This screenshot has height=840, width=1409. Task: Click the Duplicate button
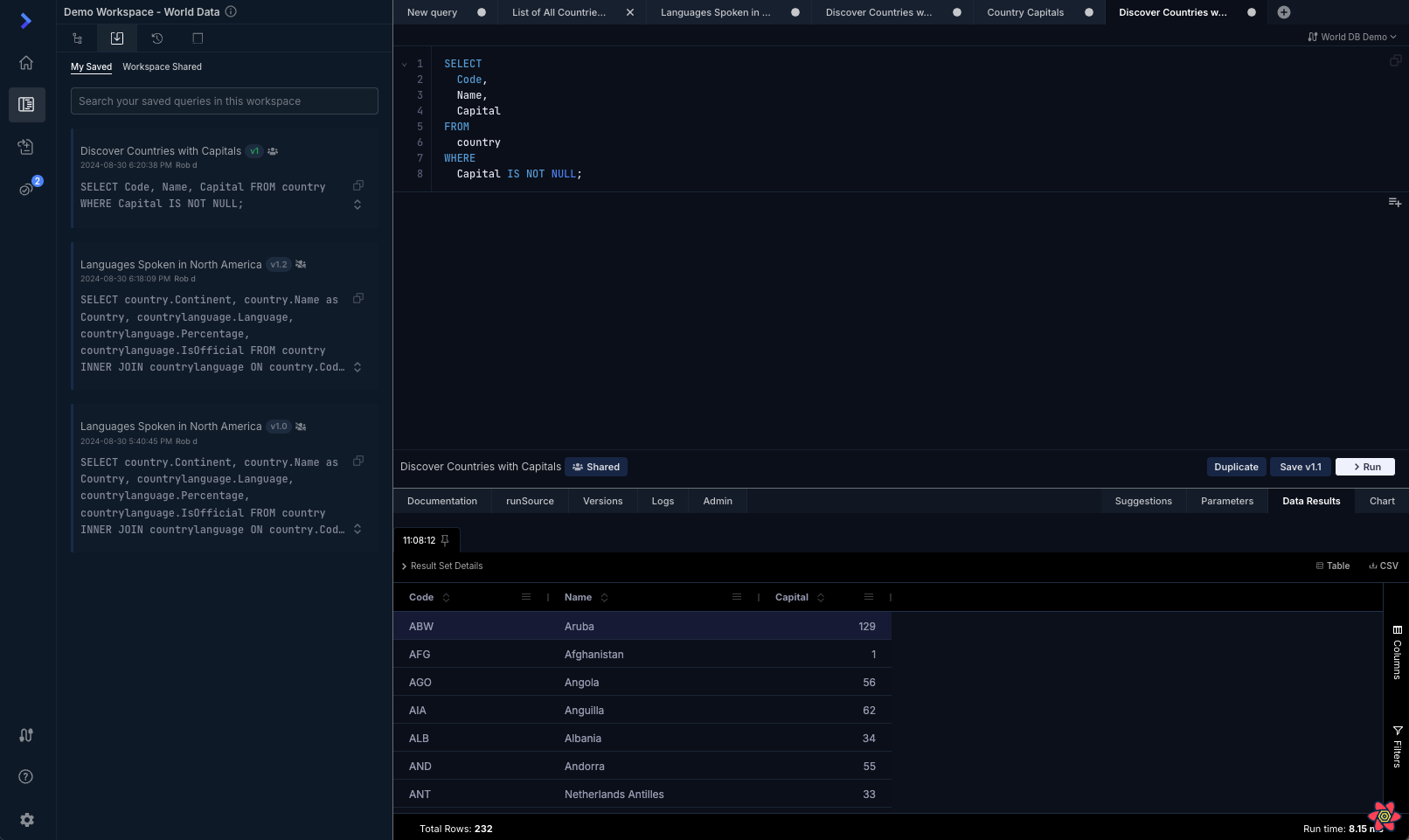click(x=1236, y=467)
